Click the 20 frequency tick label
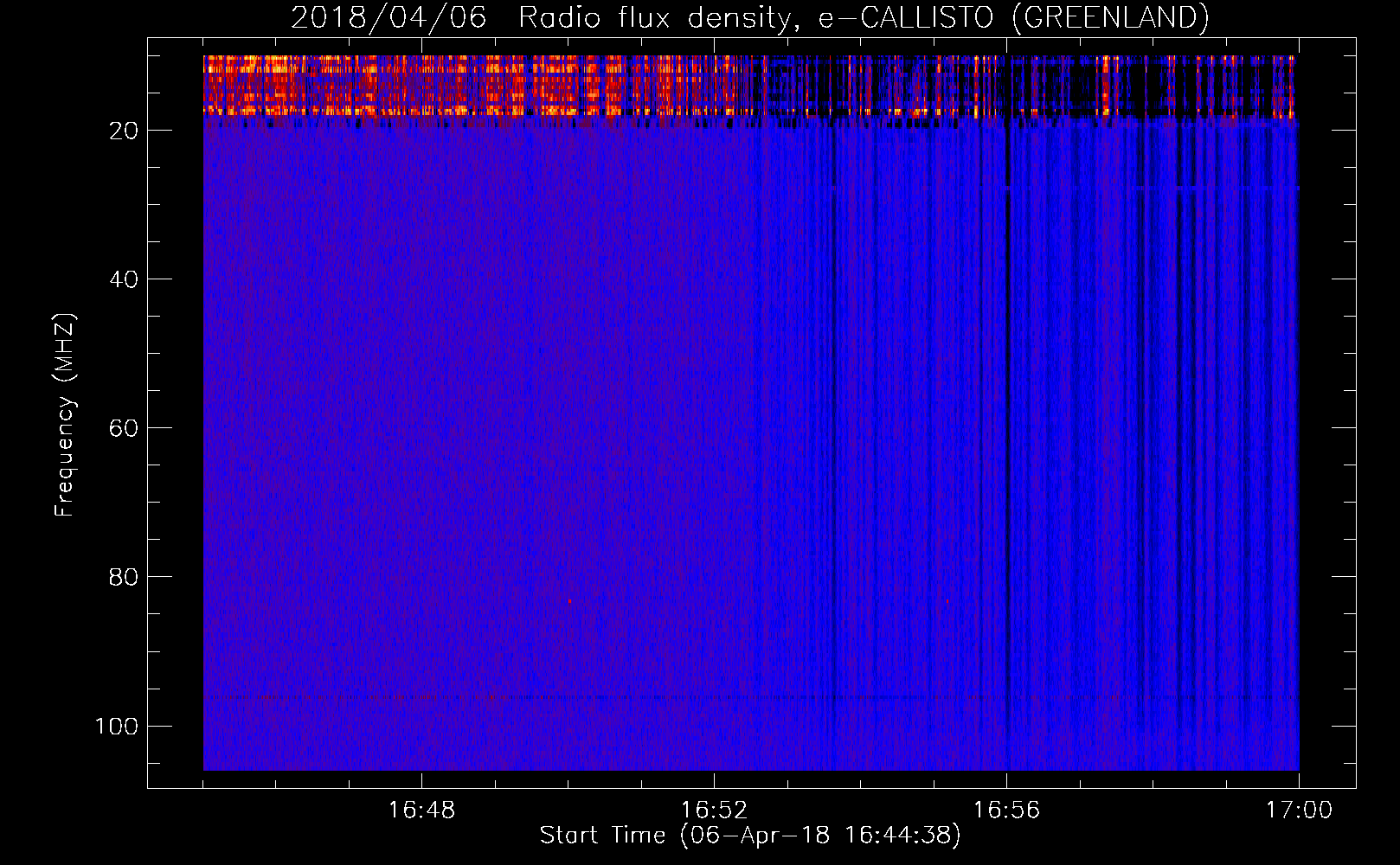The height and width of the screenshot is (865, 1400). [124, 131]
